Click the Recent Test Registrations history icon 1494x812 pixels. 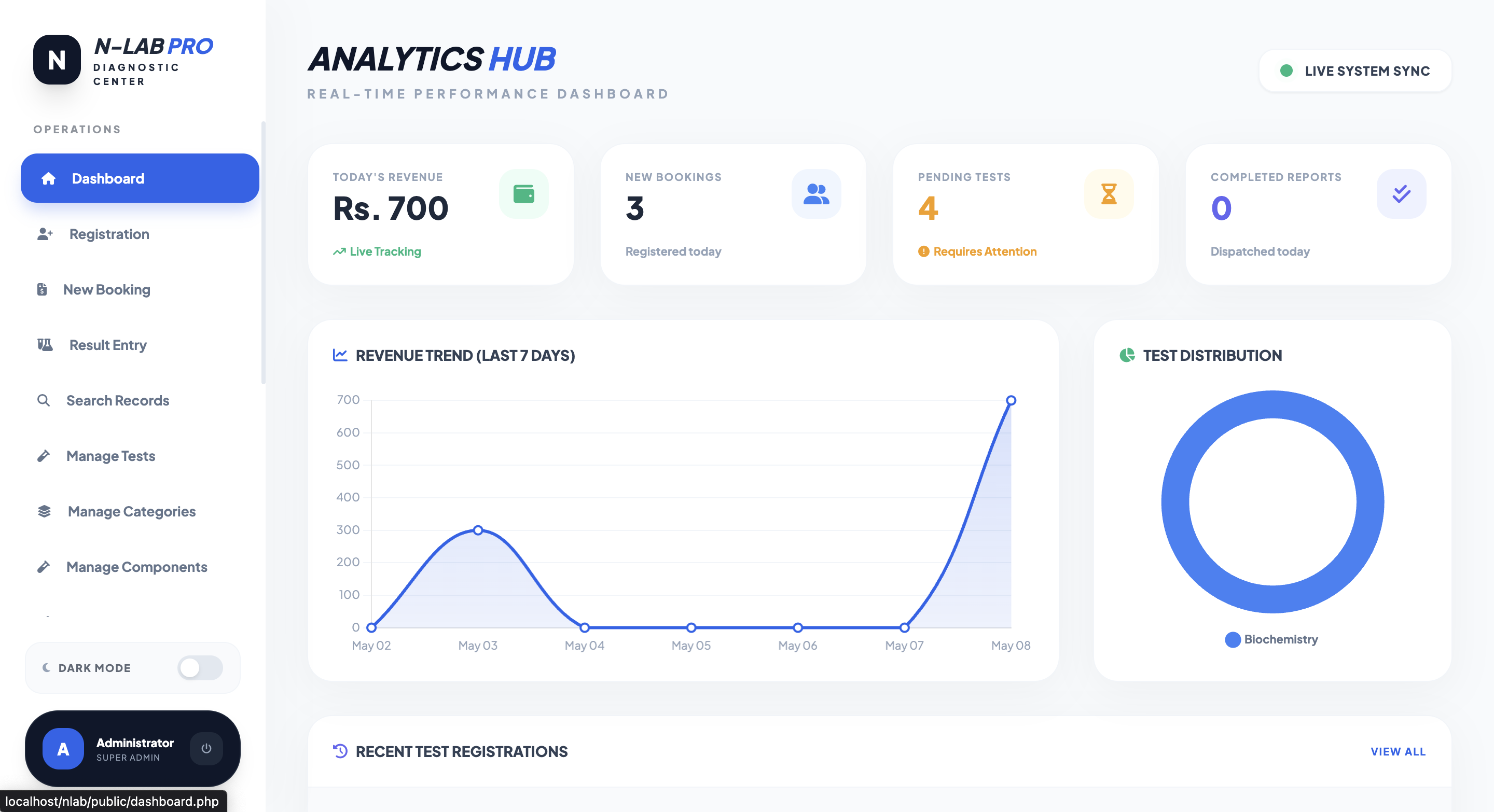tap(340, 751)
